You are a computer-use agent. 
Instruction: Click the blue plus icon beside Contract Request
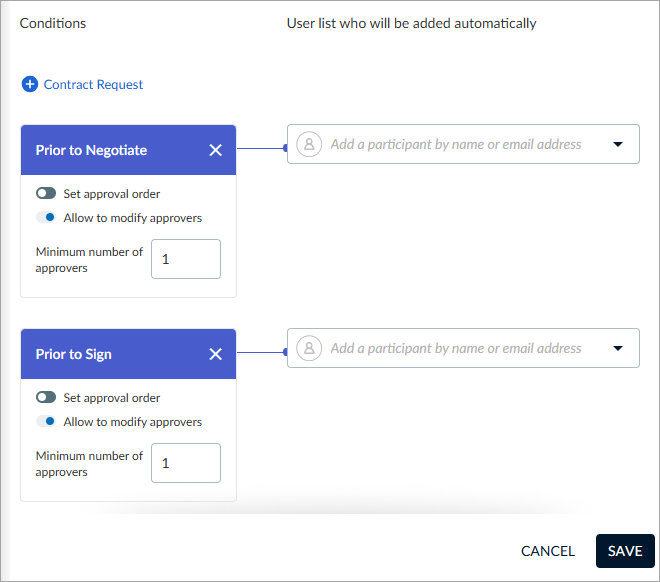[29, 84]
